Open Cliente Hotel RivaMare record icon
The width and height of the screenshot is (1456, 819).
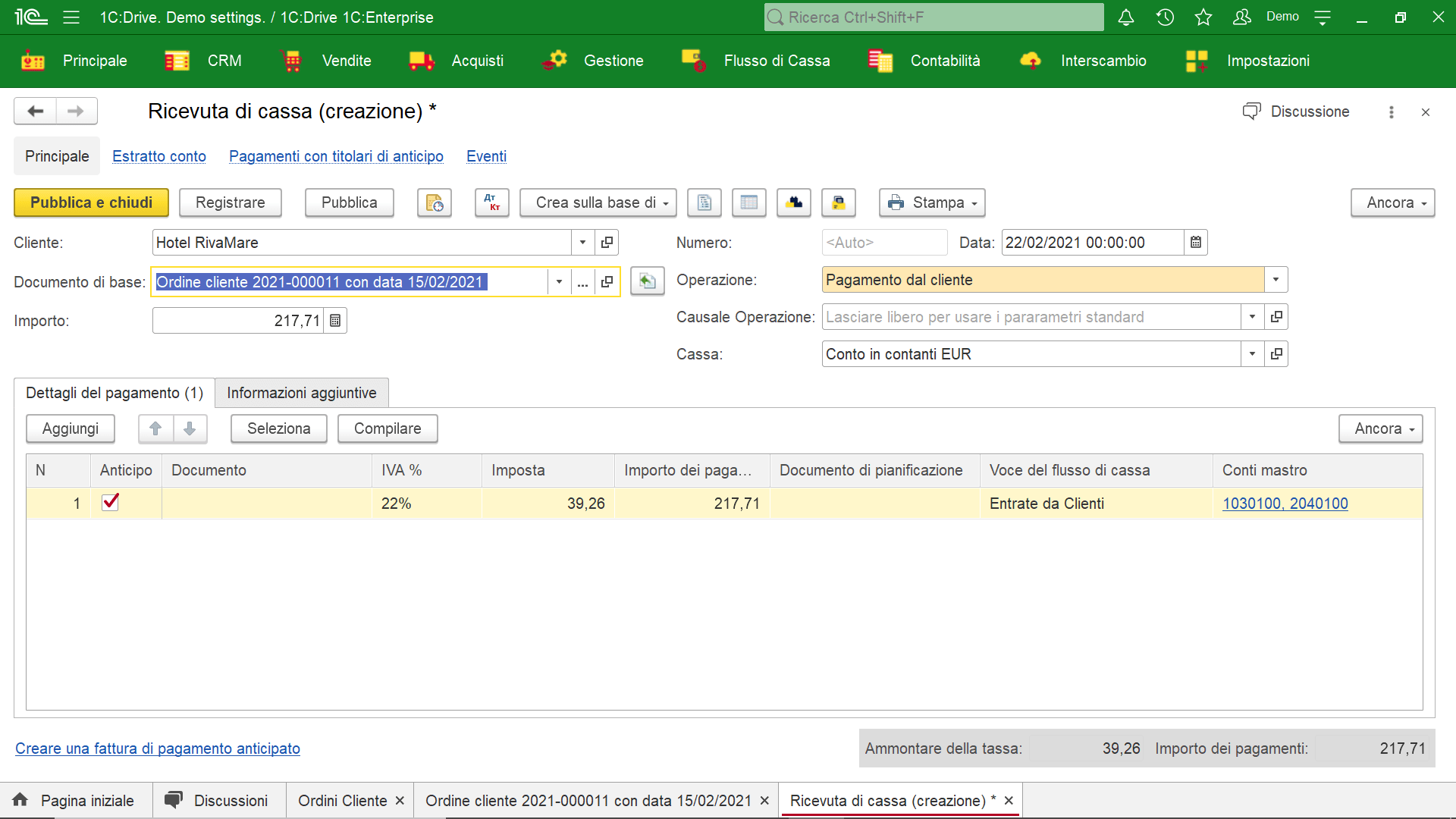607,243
